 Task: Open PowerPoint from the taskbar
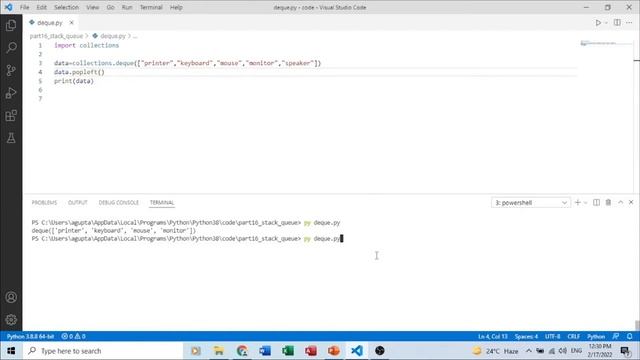point(333,351)
